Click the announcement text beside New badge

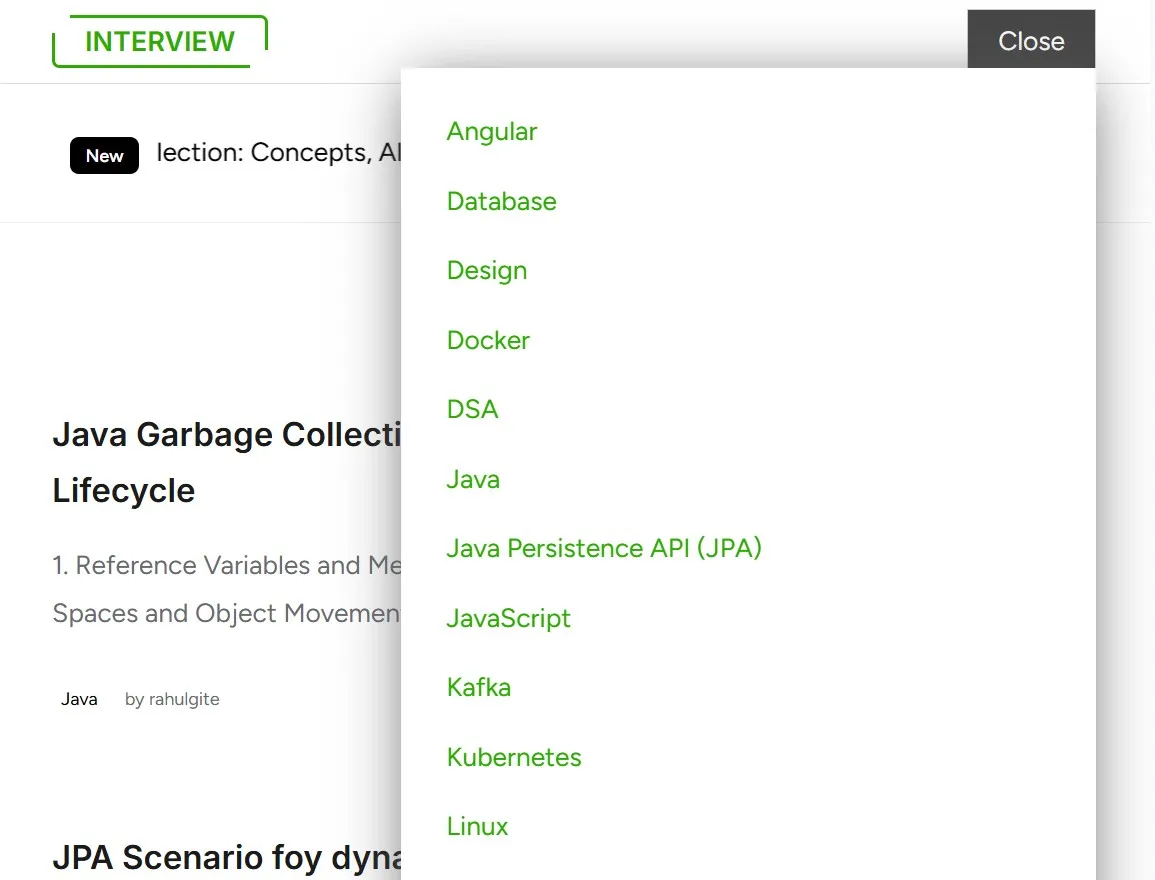point(278,152)
